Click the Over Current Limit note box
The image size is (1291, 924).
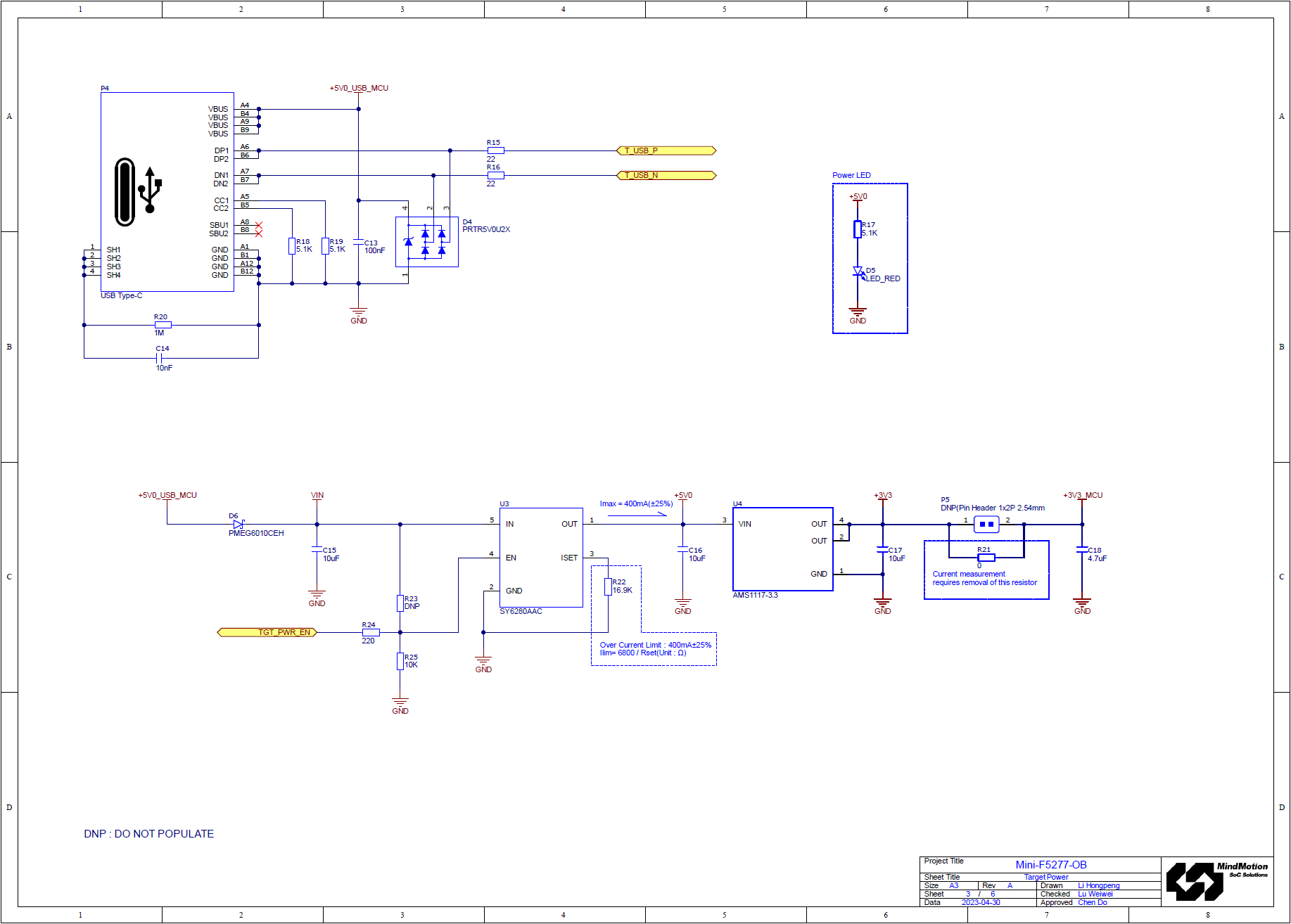click(654, 649)
